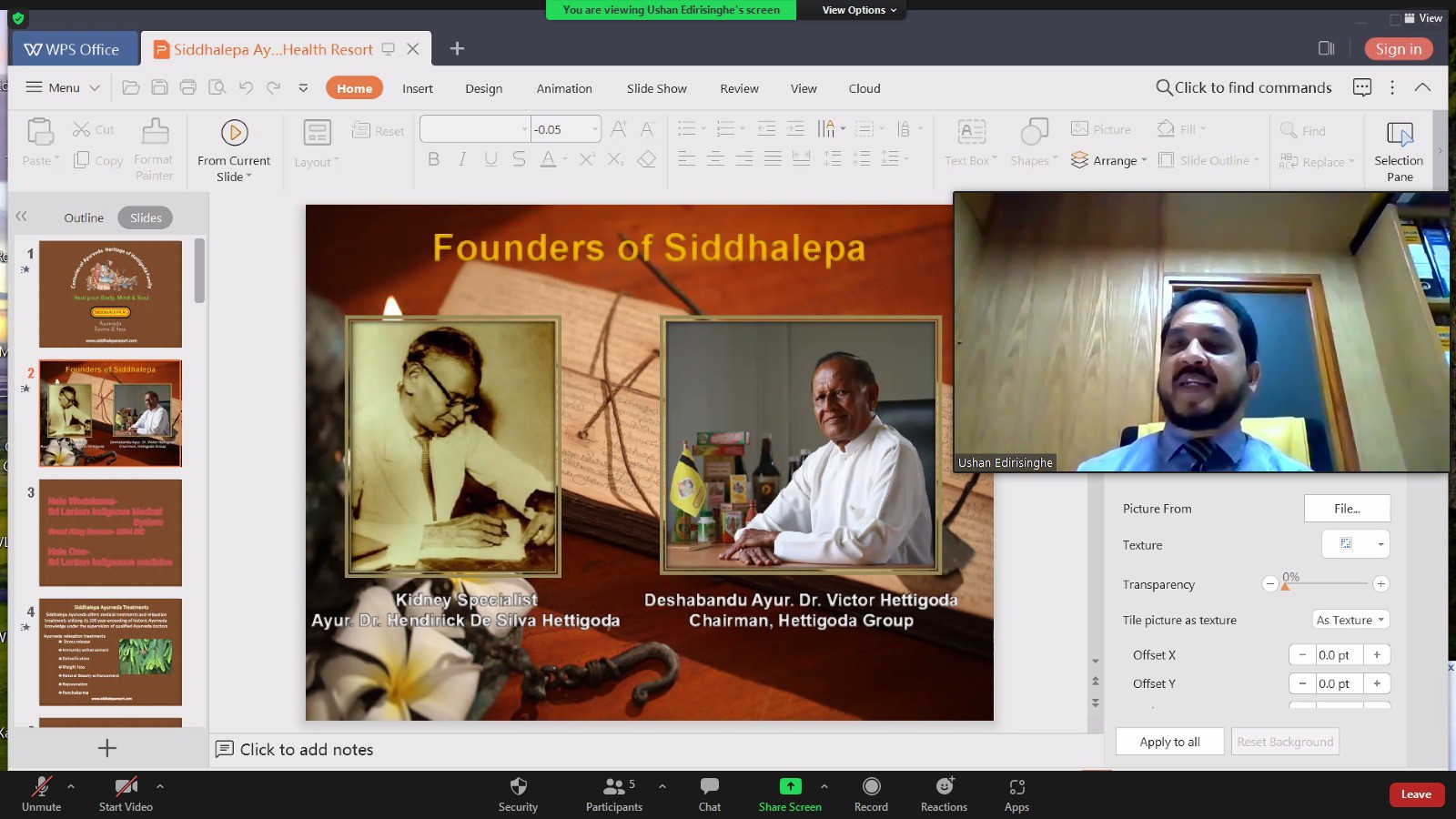
Task: Start Zoom Record
Action: [871, 794]
